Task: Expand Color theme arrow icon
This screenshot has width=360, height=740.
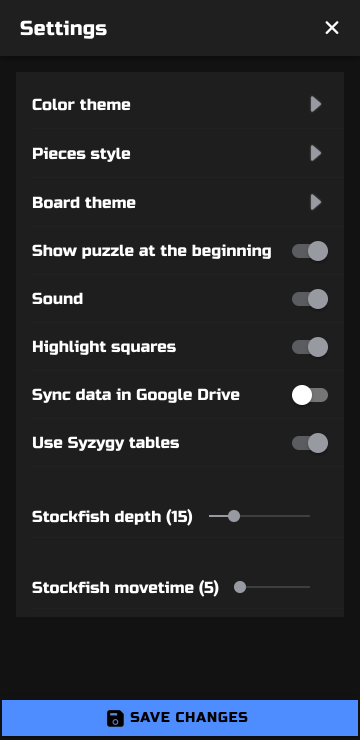Action: click(316, 104)
